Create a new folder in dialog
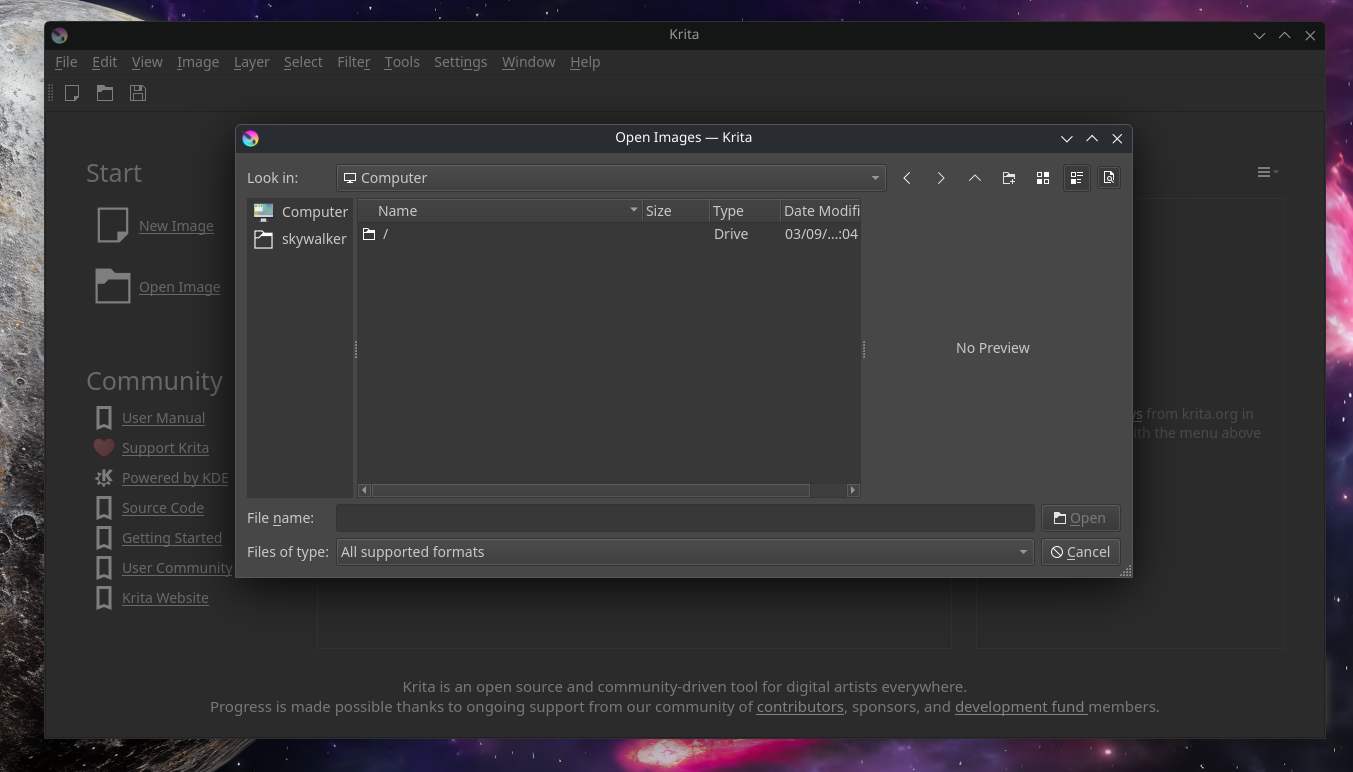Image resolution: width=1353 pixels, height=772 pixels. 1009,178
